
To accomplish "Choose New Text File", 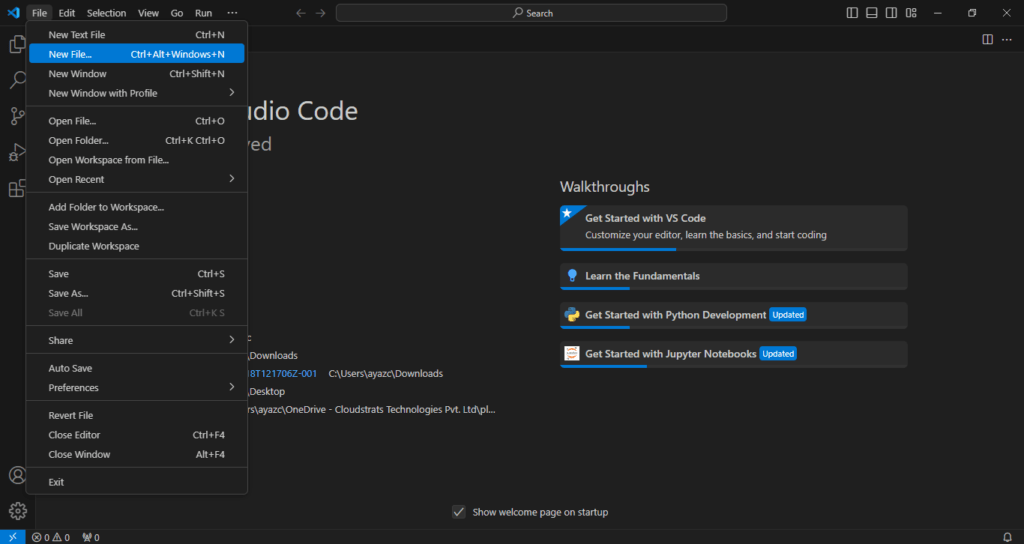I will coord(136,35).
